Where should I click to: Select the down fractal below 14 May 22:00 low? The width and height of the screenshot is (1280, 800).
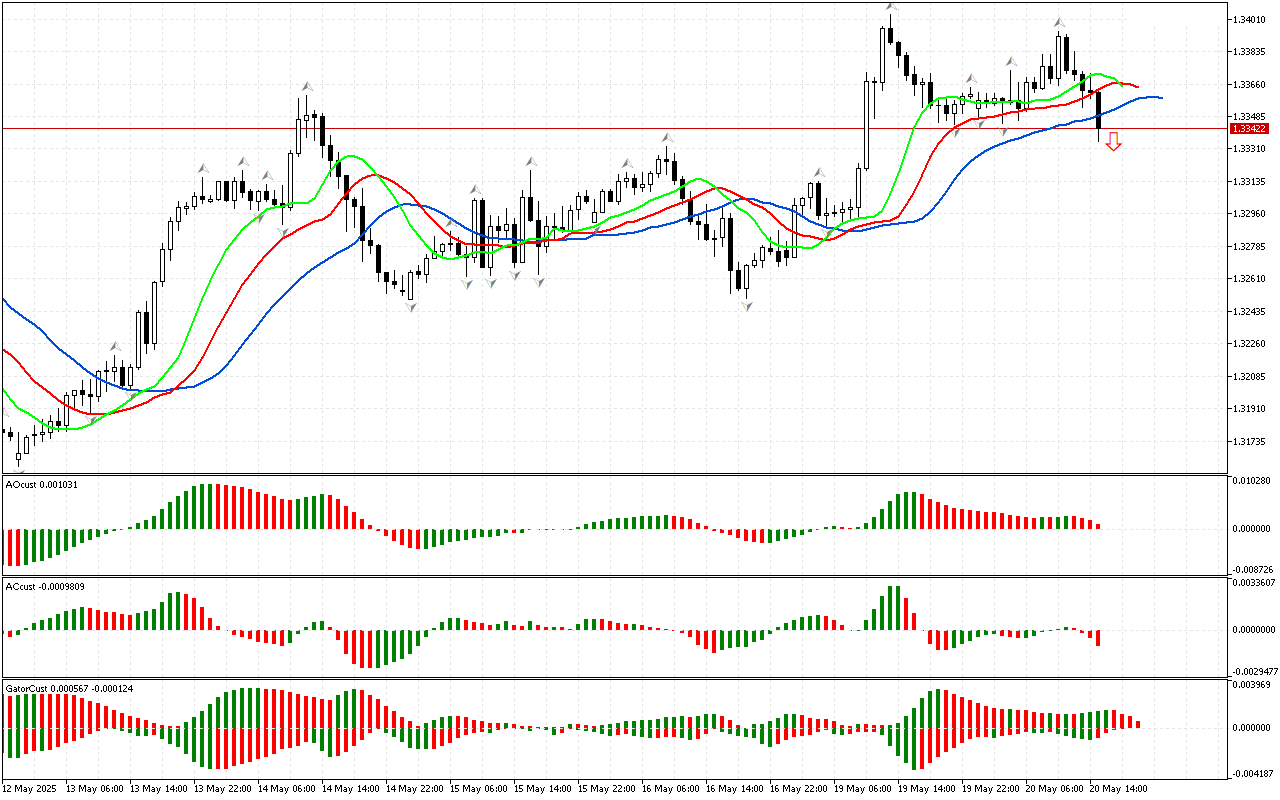pyautogui.click(x=411, y=307)
